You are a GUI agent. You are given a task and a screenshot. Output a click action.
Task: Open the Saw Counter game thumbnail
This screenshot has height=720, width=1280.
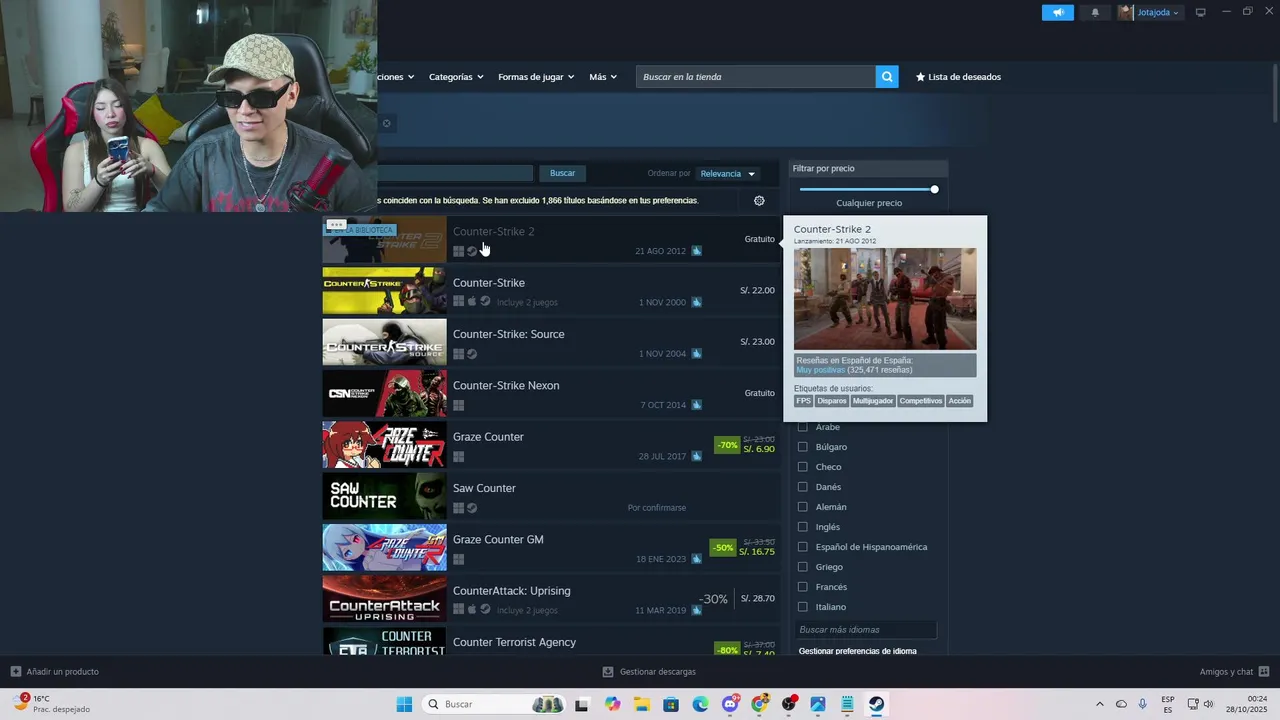coord(384,496)
